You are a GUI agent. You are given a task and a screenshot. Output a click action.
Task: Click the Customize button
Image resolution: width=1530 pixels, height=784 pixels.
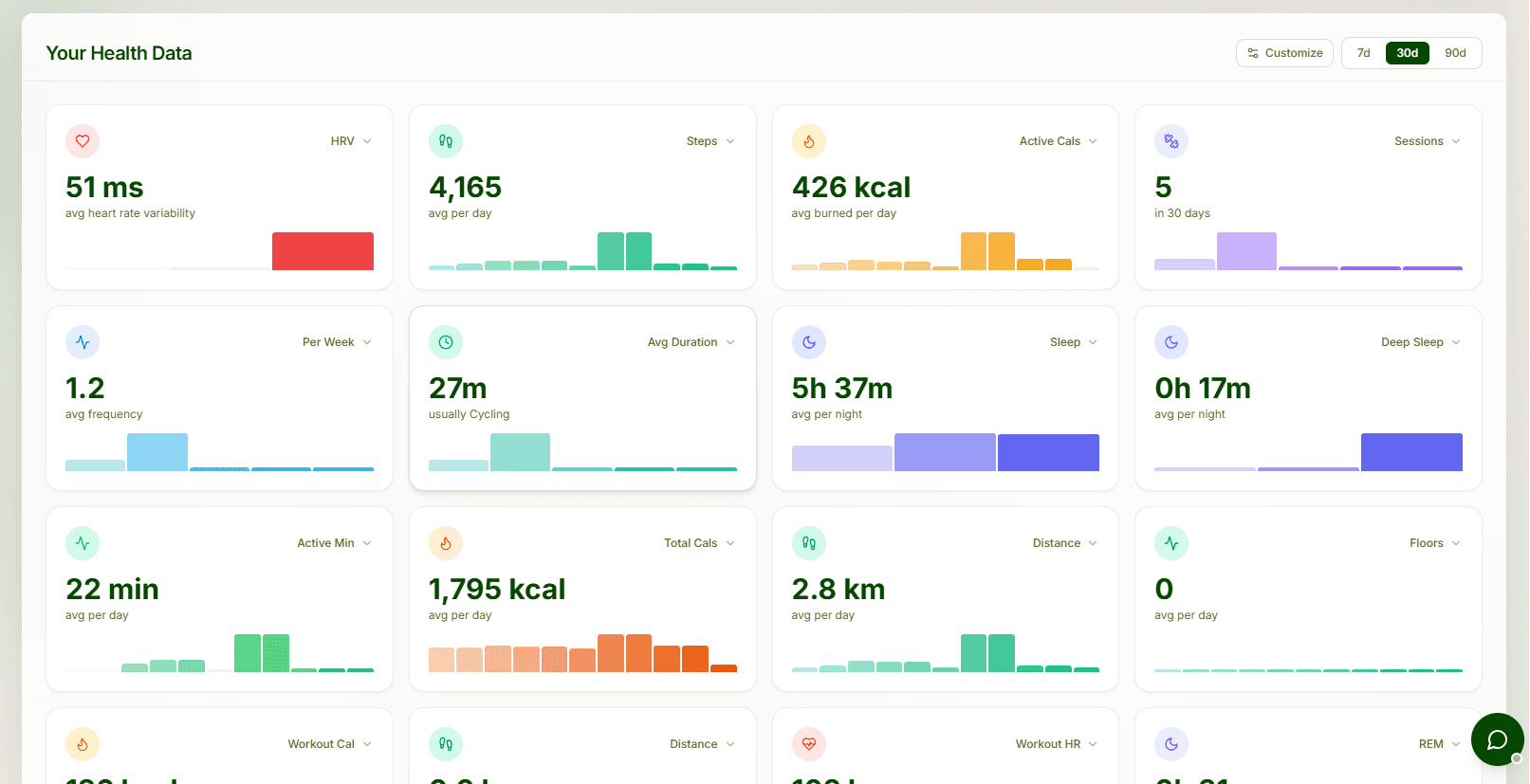(1284, 53)
